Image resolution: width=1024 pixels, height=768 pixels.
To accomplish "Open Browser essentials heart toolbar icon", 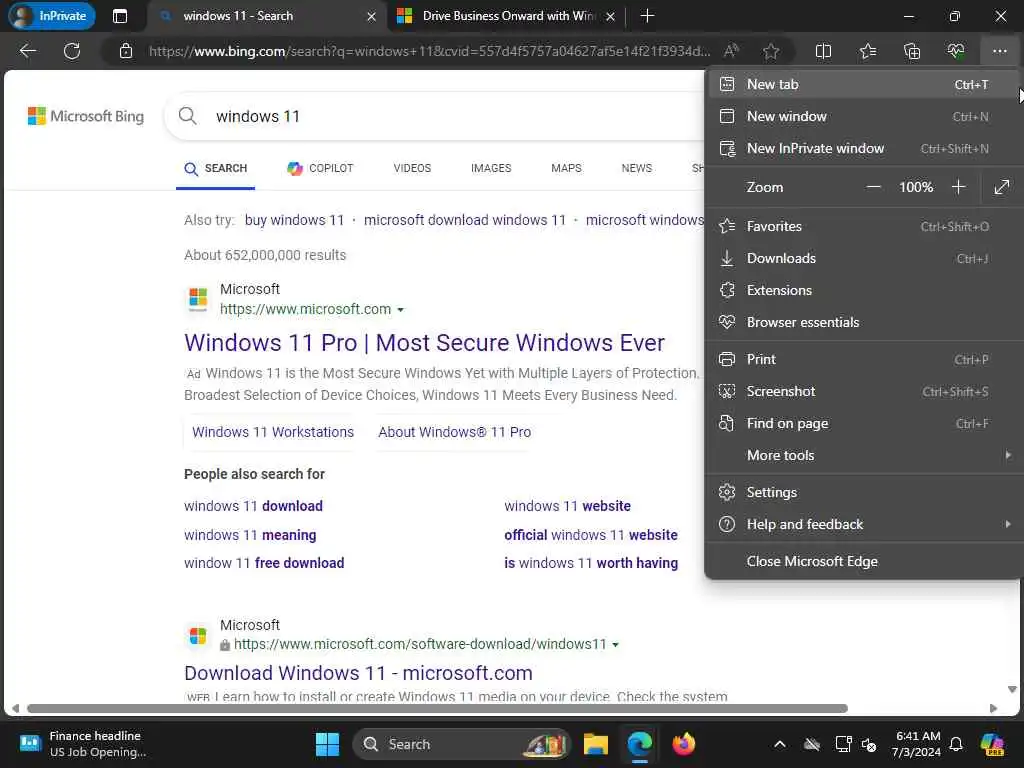I will click(955, 51).
